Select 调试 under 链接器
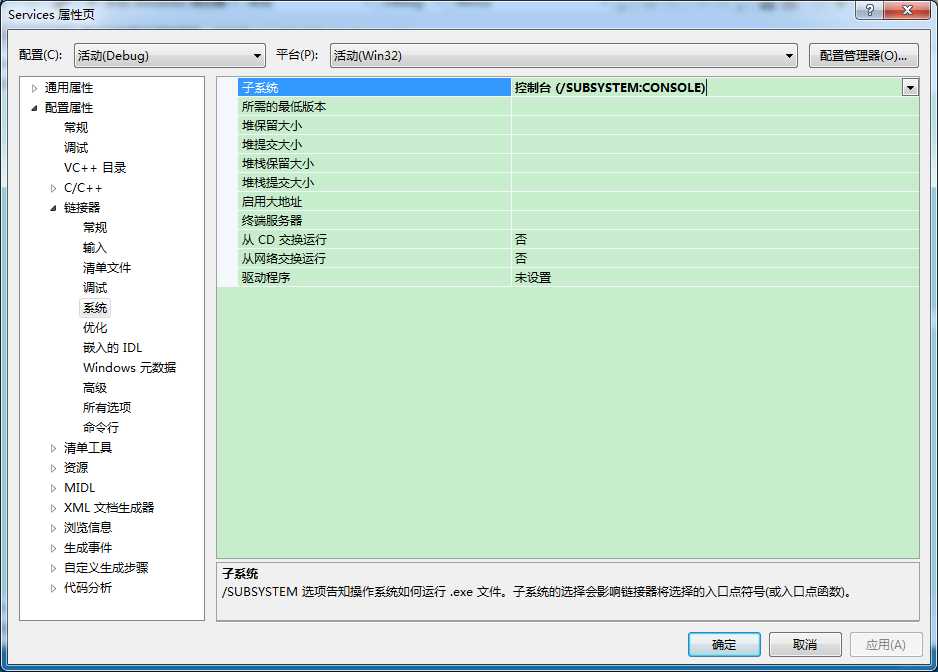The image size is (938, 672). point(95,288)
